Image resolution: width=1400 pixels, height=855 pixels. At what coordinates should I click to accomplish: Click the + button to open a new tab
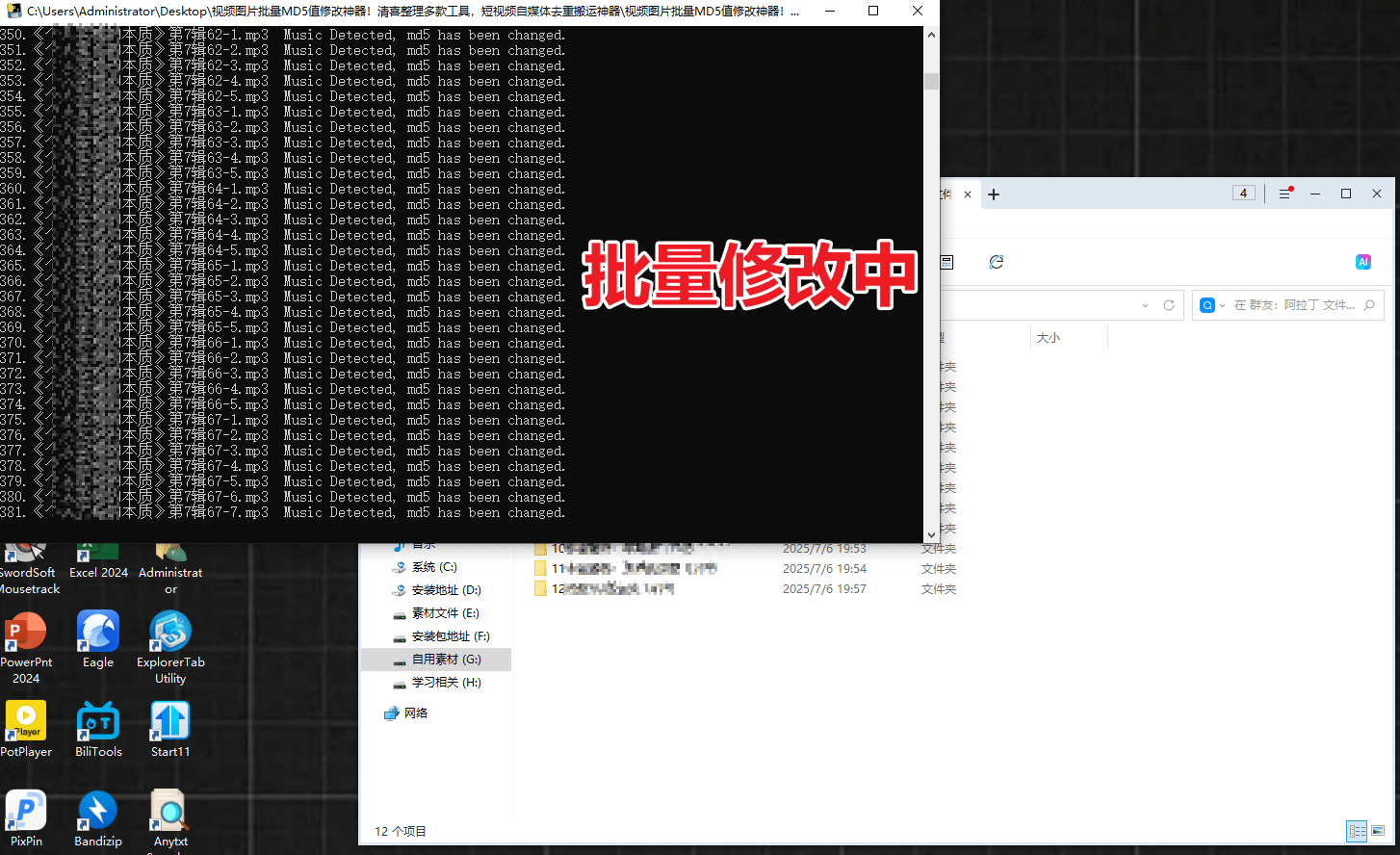pos(994,194)
